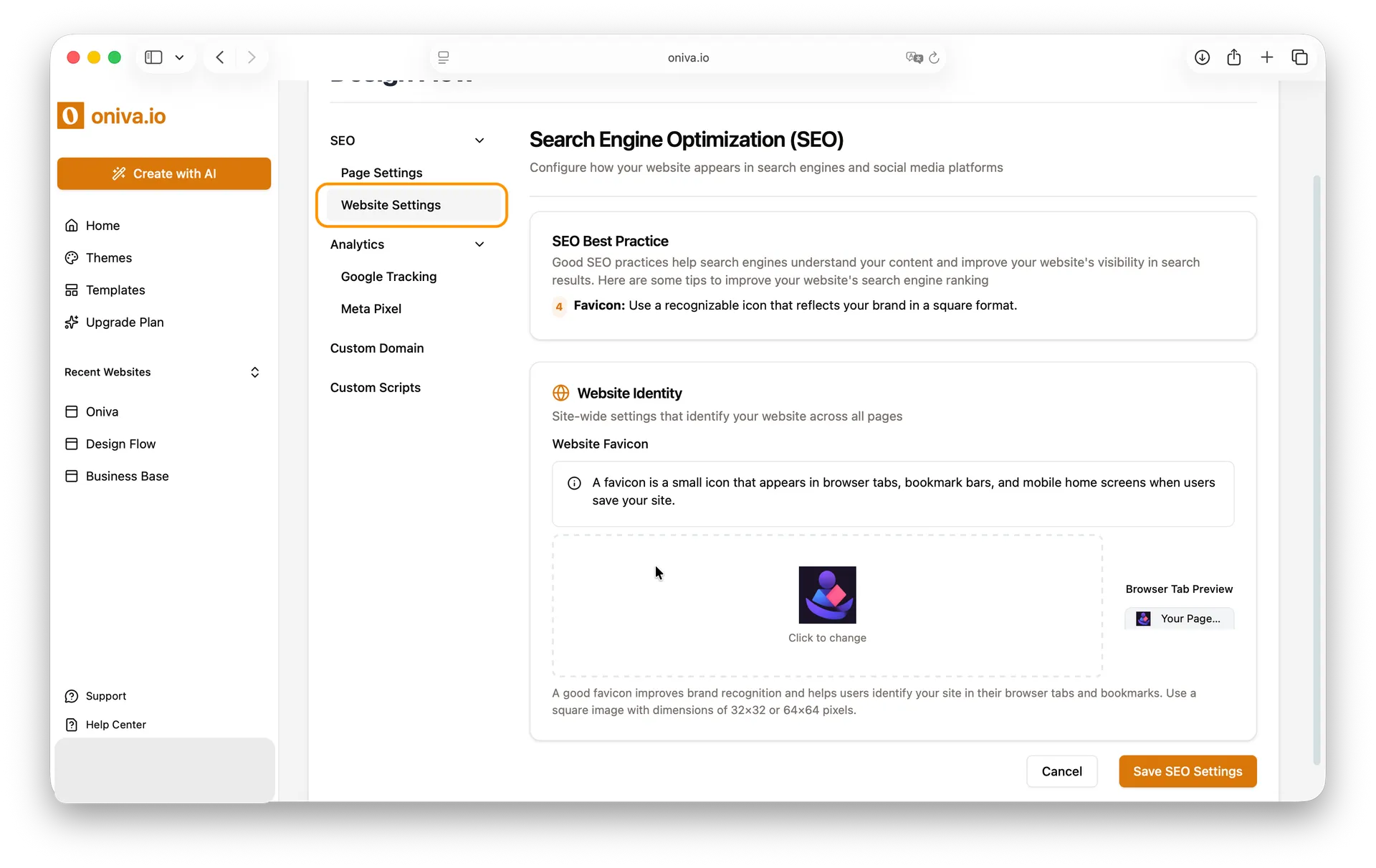1376x868 pixels.
Task: Click the Save SEO Settings button
Action: [x=1188, y=771]
